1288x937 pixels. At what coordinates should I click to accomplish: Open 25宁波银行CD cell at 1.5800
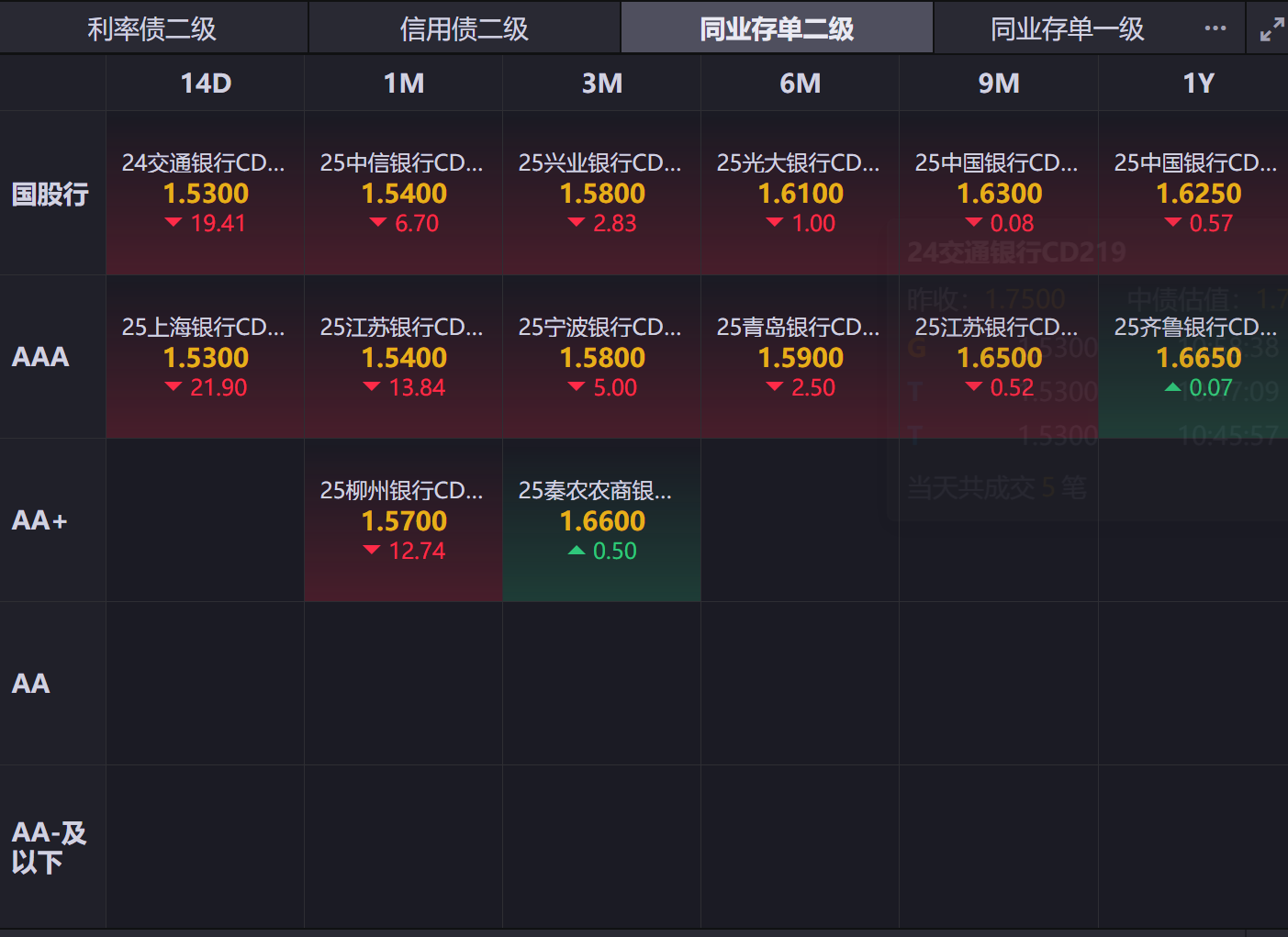[602, 357]
